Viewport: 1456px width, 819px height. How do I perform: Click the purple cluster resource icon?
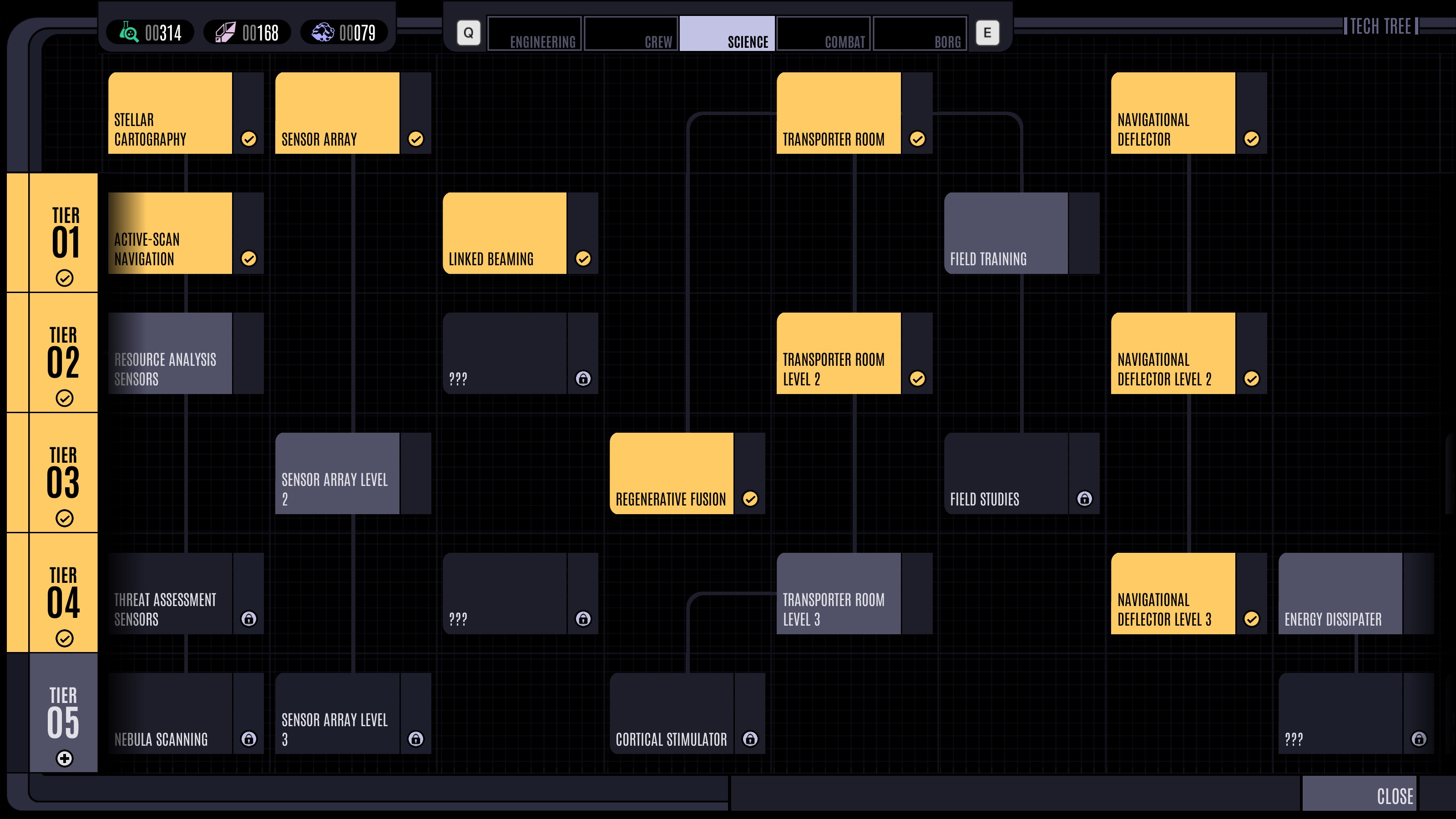(323, 33)
